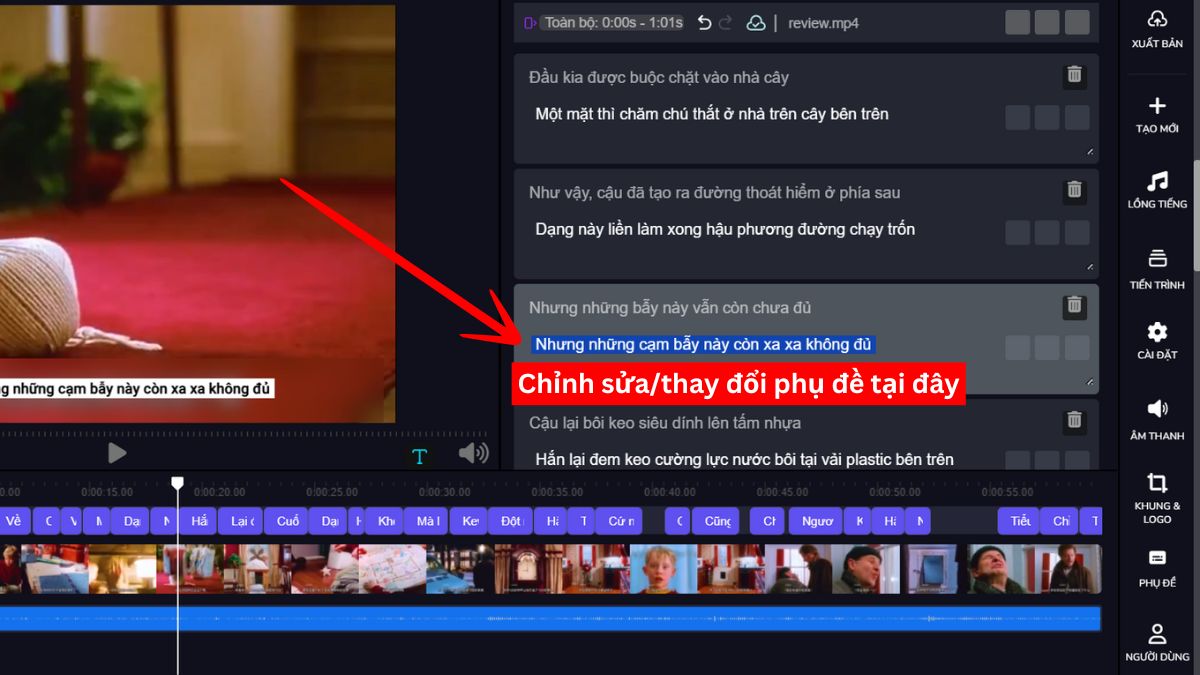The height and width of the screenshot is (675, 1200).
Task: Select the 'Ngươ' subtitle clip on timeline
Action: [816, 521]
